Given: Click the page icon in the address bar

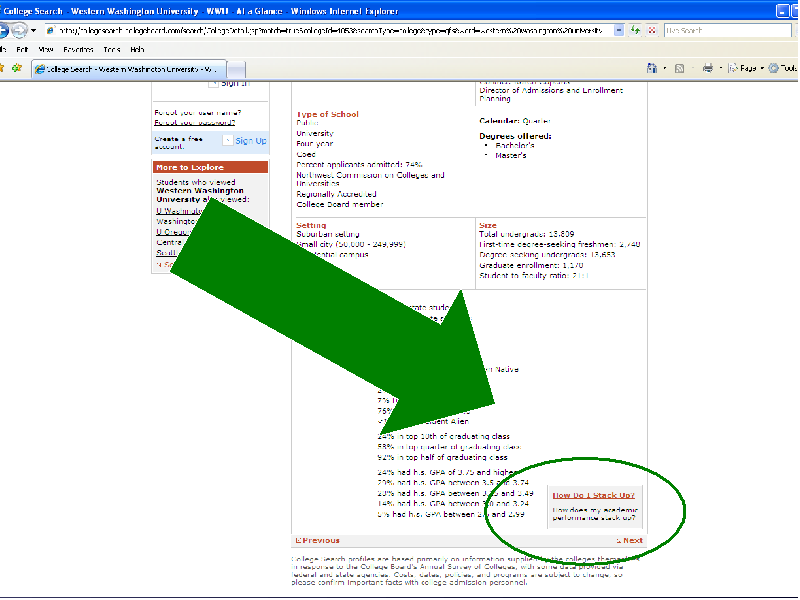Looking at the screenshot, I should pyautogui.click(x=50, y=31).
